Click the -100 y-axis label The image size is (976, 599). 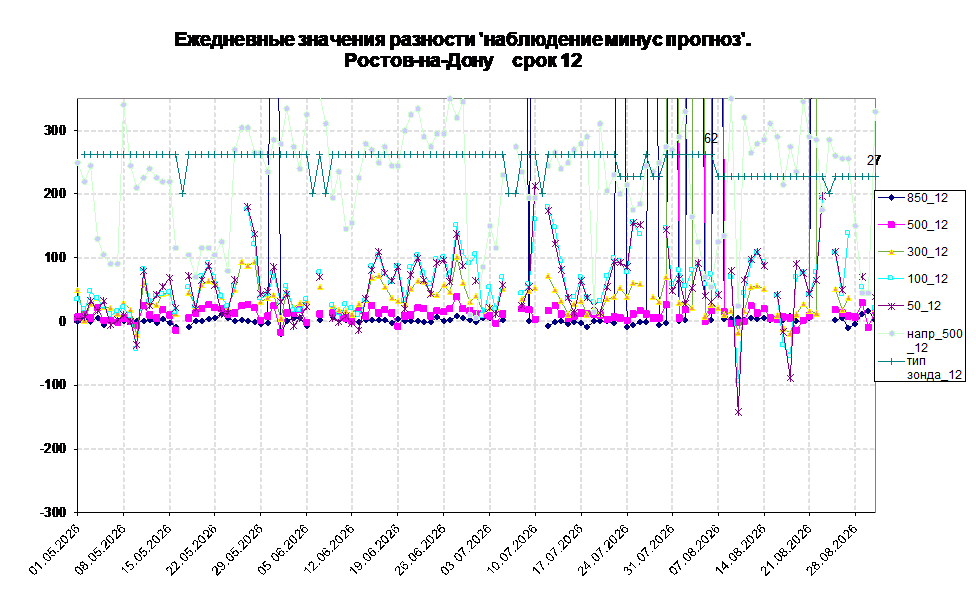click(x=52, y=385)
